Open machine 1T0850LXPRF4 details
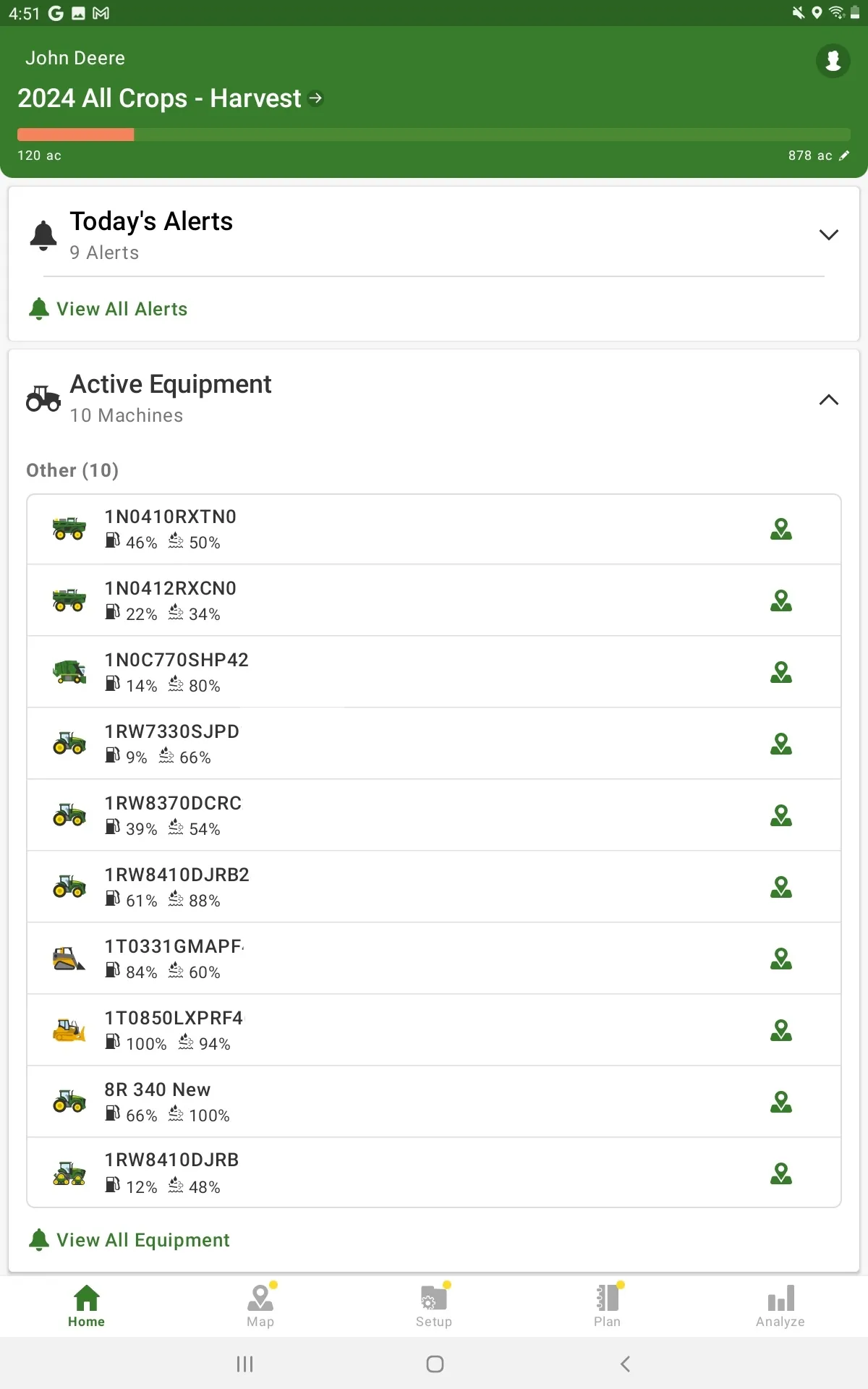The image size is (868, 1389). tap(434, 1030)
